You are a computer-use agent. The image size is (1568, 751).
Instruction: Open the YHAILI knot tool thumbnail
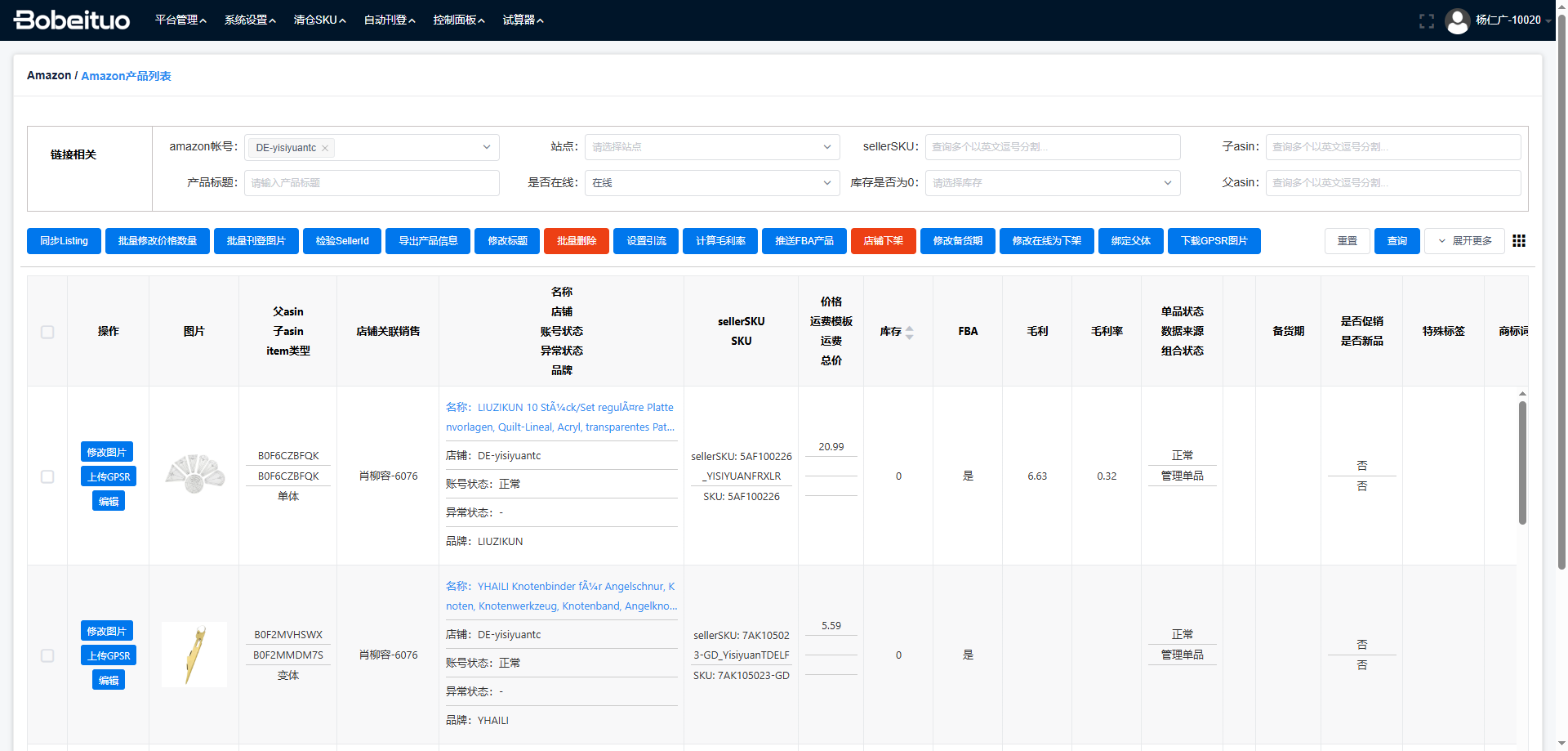tap(194, 655)
